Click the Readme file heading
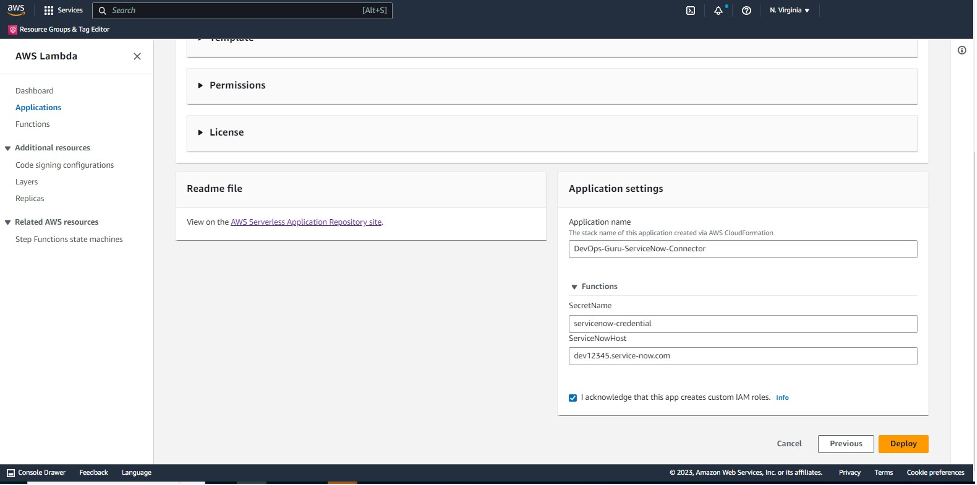This screenshot has height=485, width=977. click(214, 189)
